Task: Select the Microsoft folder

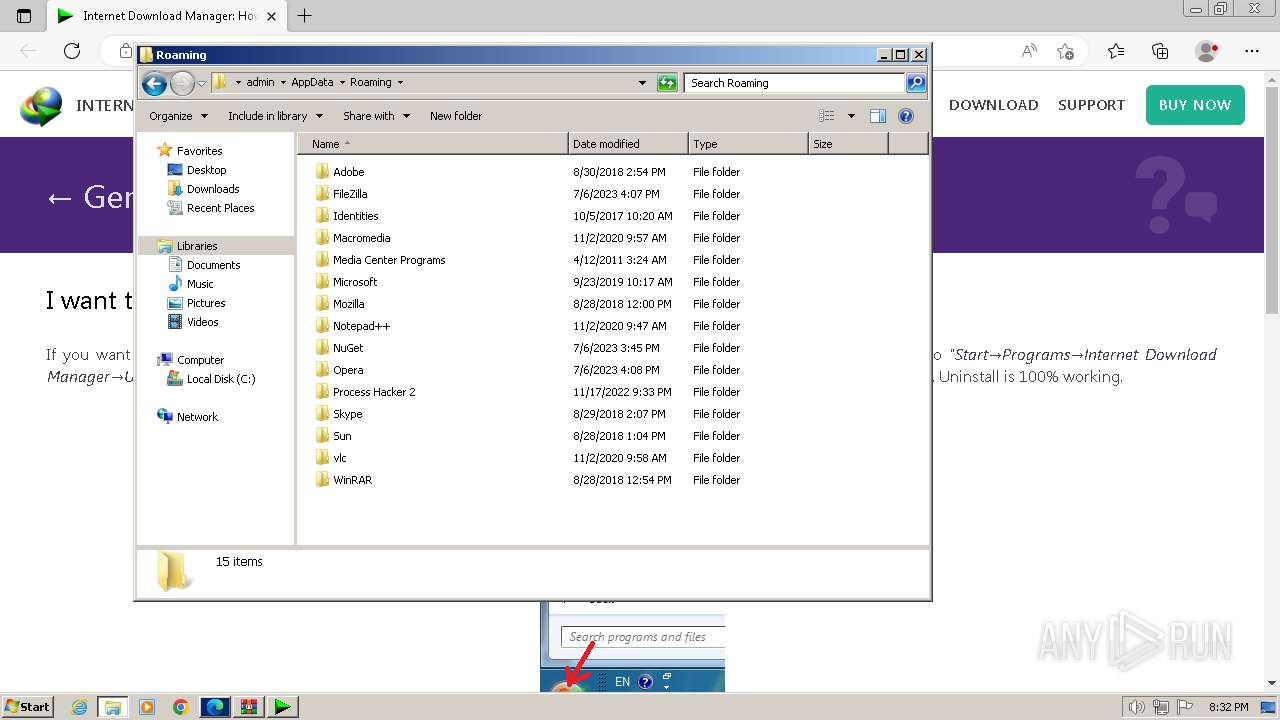Action: pyautogui.click(x=355, y=282)
